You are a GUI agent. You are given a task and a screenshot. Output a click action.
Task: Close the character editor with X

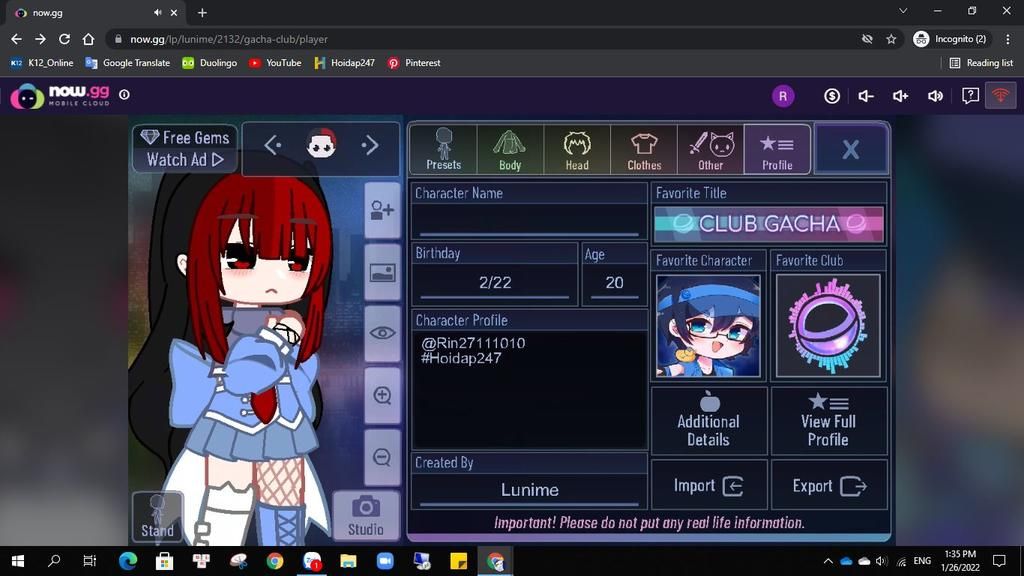point(850,149)
